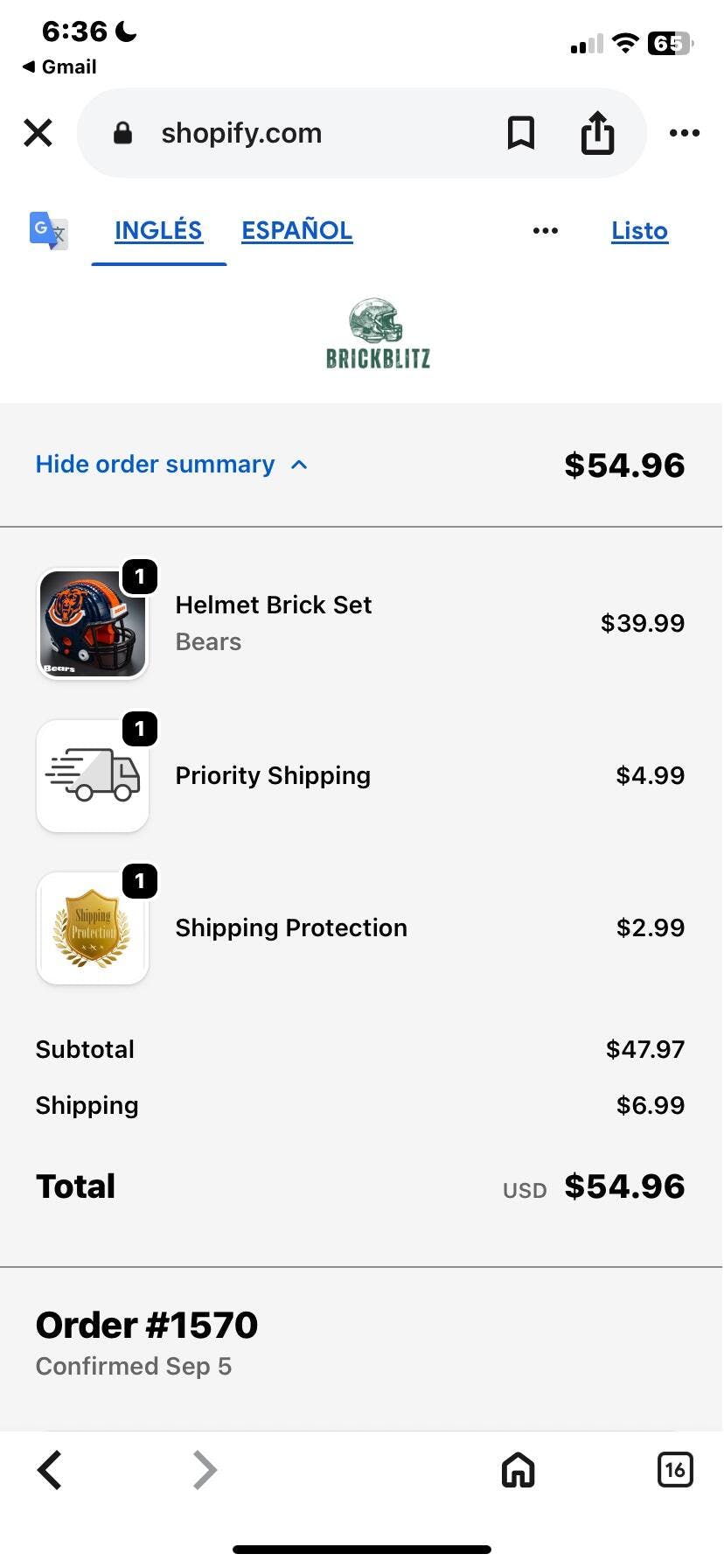
Task: Open translate options three-dot menu
Action: (545, 231)
